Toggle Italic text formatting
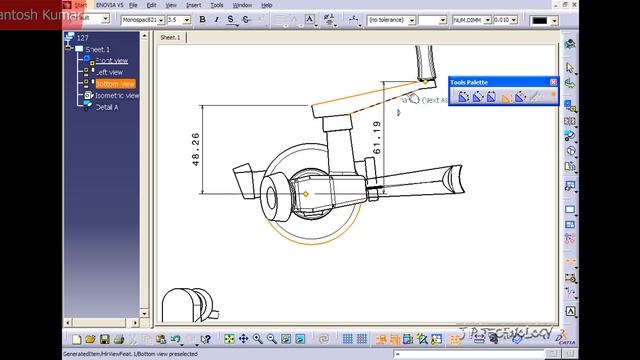 [x=216, y=19]
